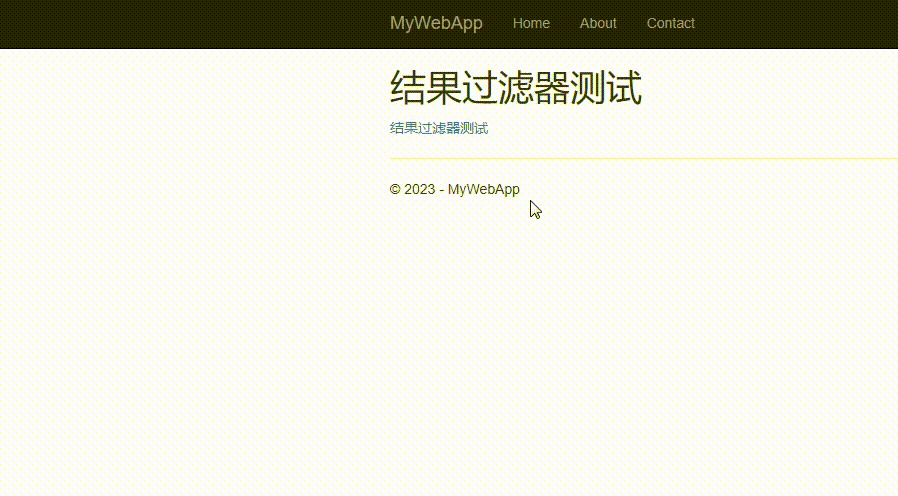Screen dimensions: 898x496
Task: Click the last character 试 of large heading
Action: coord(623,88)
